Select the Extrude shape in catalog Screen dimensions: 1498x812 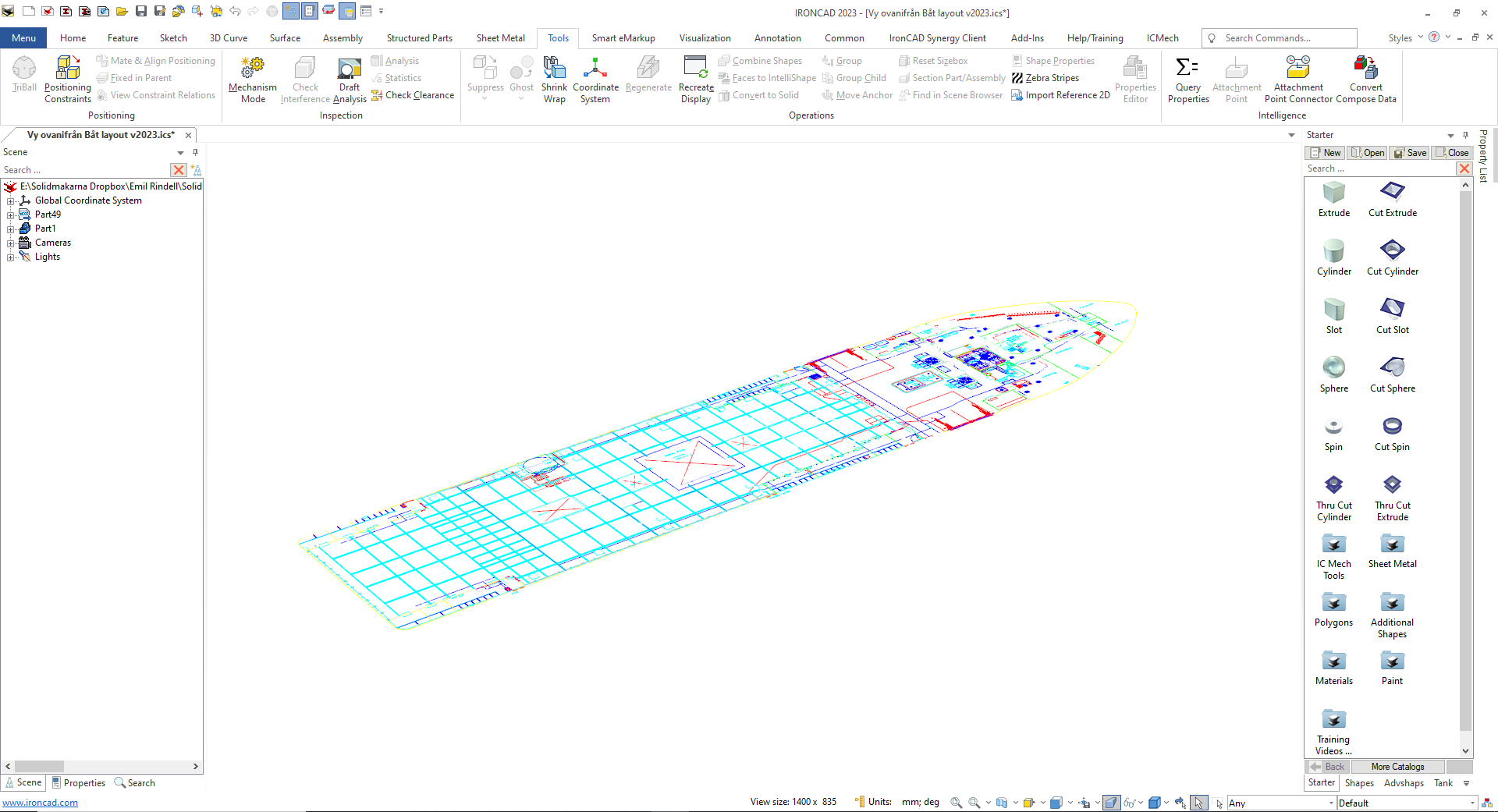coord(1334,199)
